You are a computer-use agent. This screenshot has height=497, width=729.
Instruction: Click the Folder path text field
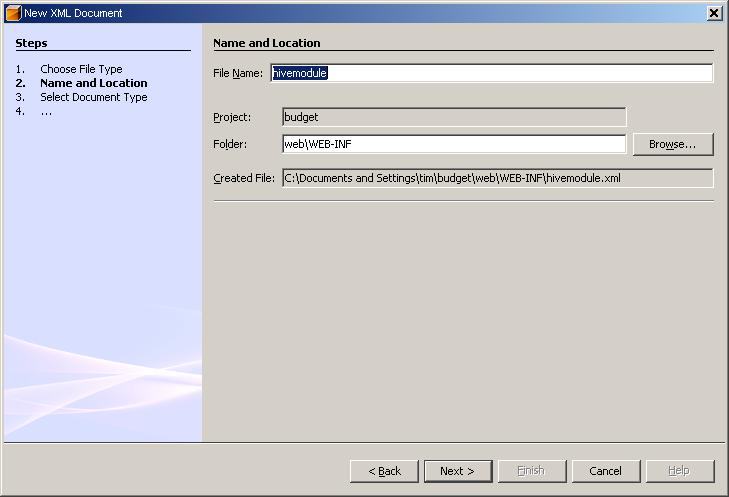tap(454, 144)
